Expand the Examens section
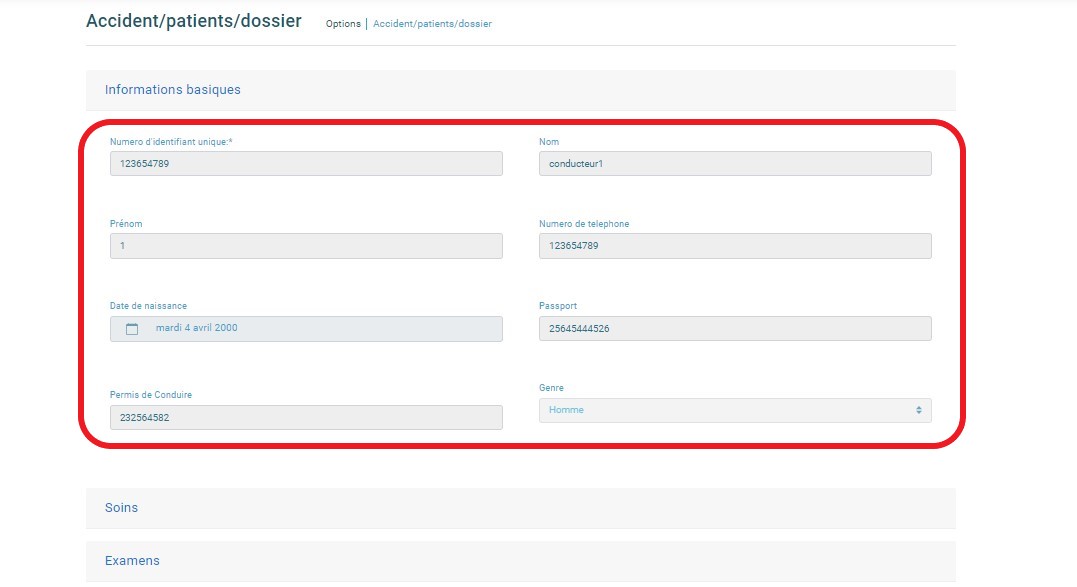 (521, 561)
